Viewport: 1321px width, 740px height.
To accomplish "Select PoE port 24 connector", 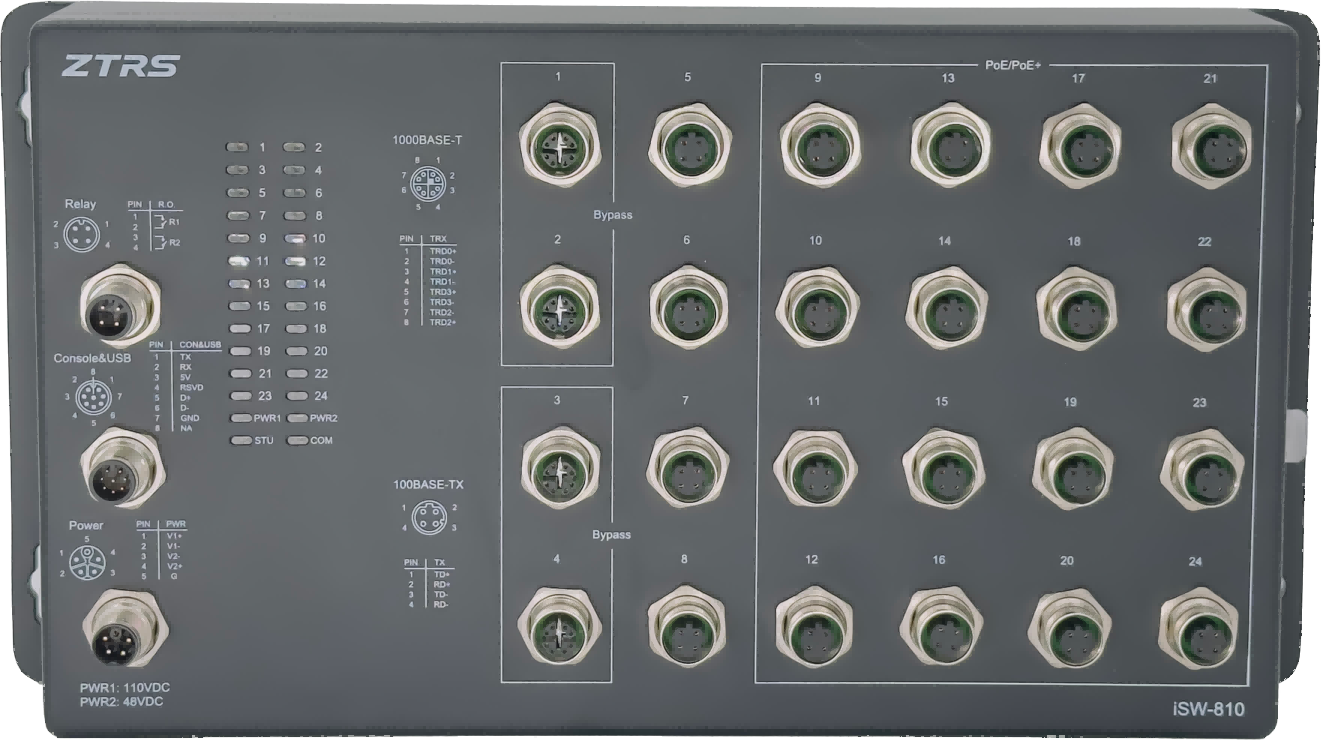I will pos(1198,629).
